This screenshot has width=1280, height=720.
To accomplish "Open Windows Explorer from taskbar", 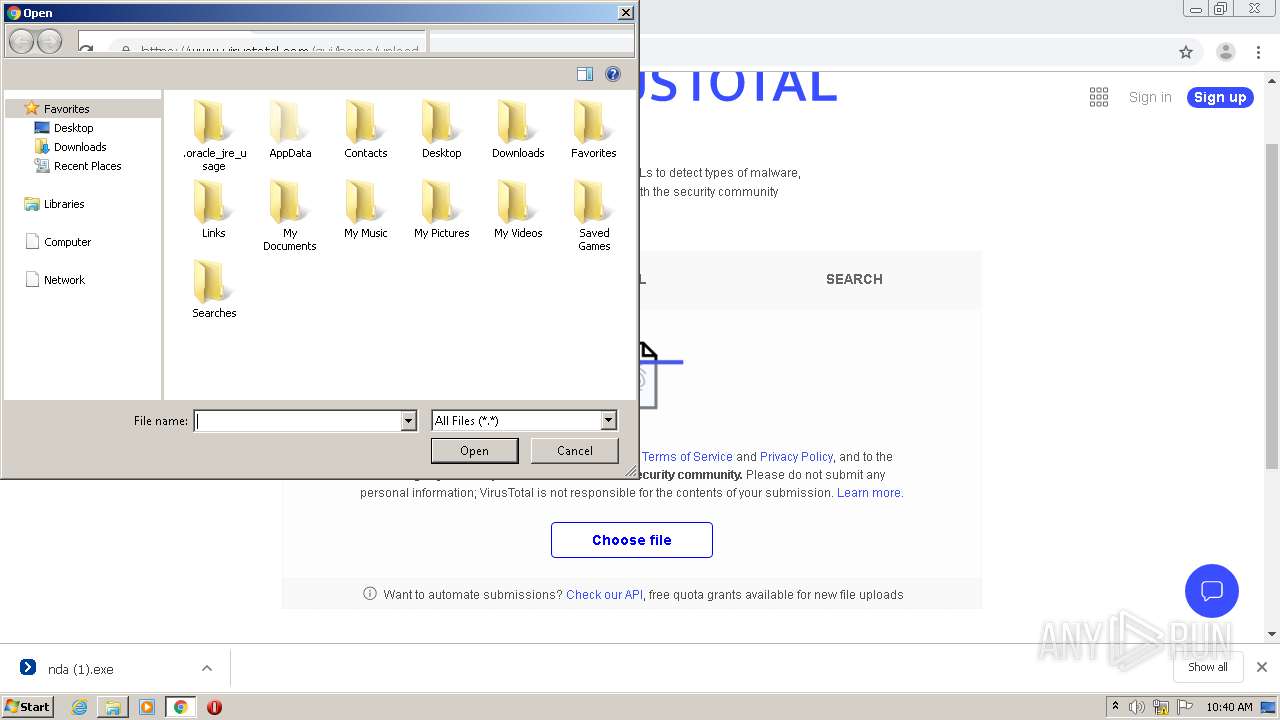I will pyautogui.click(x=113, y=707).
